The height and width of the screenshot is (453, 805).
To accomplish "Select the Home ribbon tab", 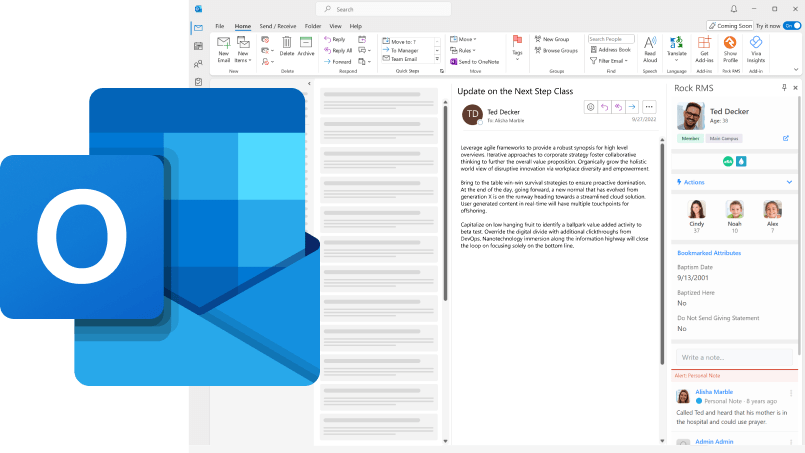I will tap(243, 26).
